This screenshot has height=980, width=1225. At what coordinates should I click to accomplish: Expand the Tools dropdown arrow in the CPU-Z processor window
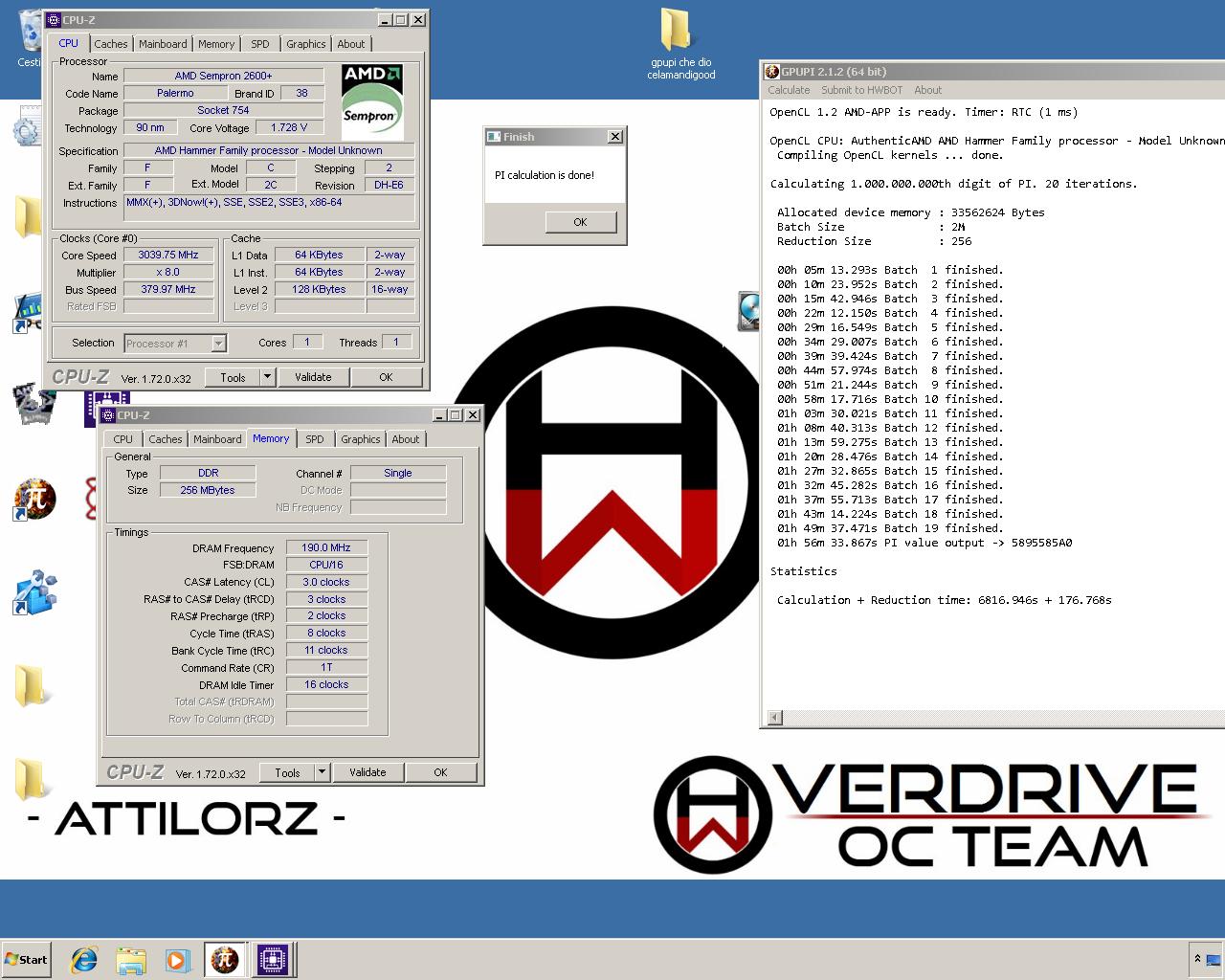click(x=267, y=377)
